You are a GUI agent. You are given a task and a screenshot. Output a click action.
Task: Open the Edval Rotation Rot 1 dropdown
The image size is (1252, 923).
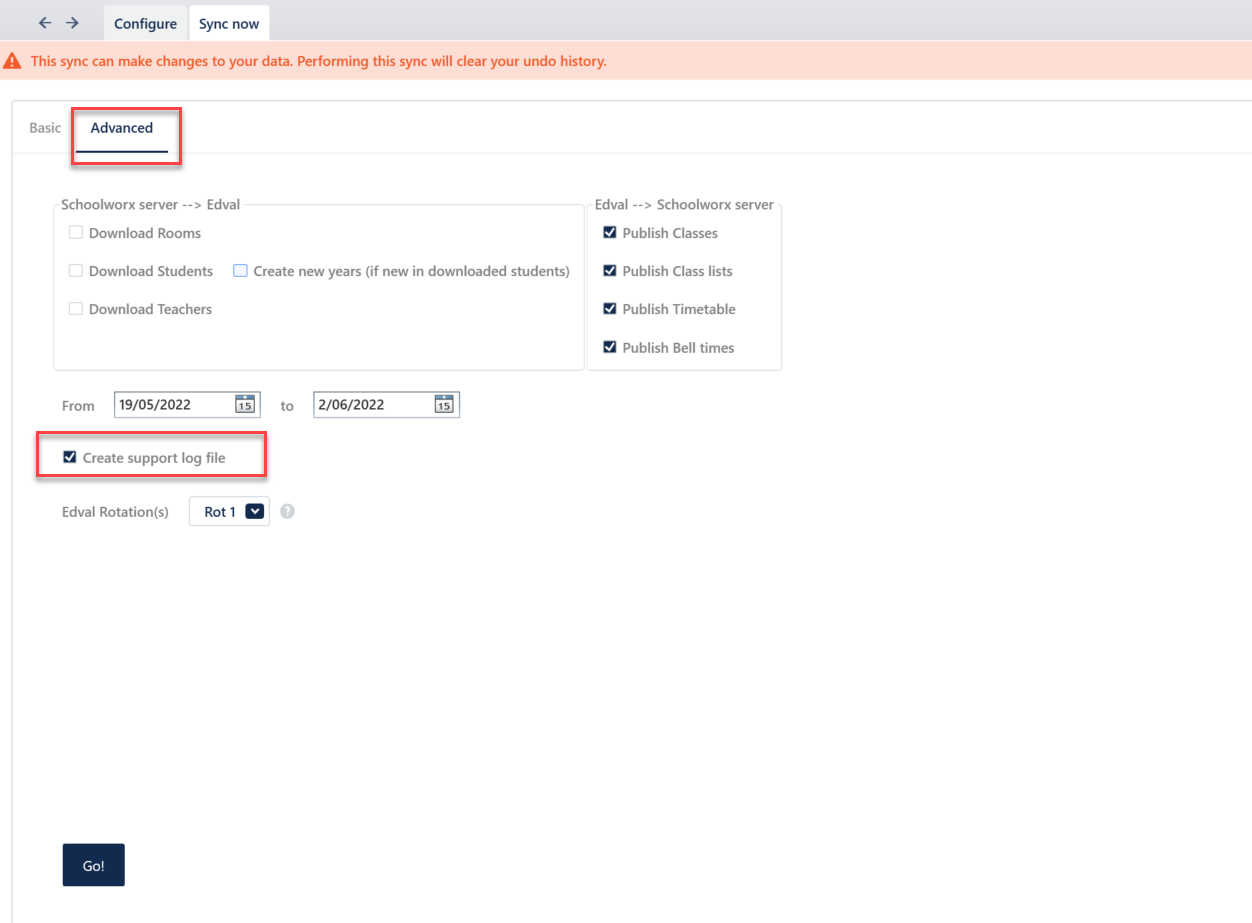point(229,511)
